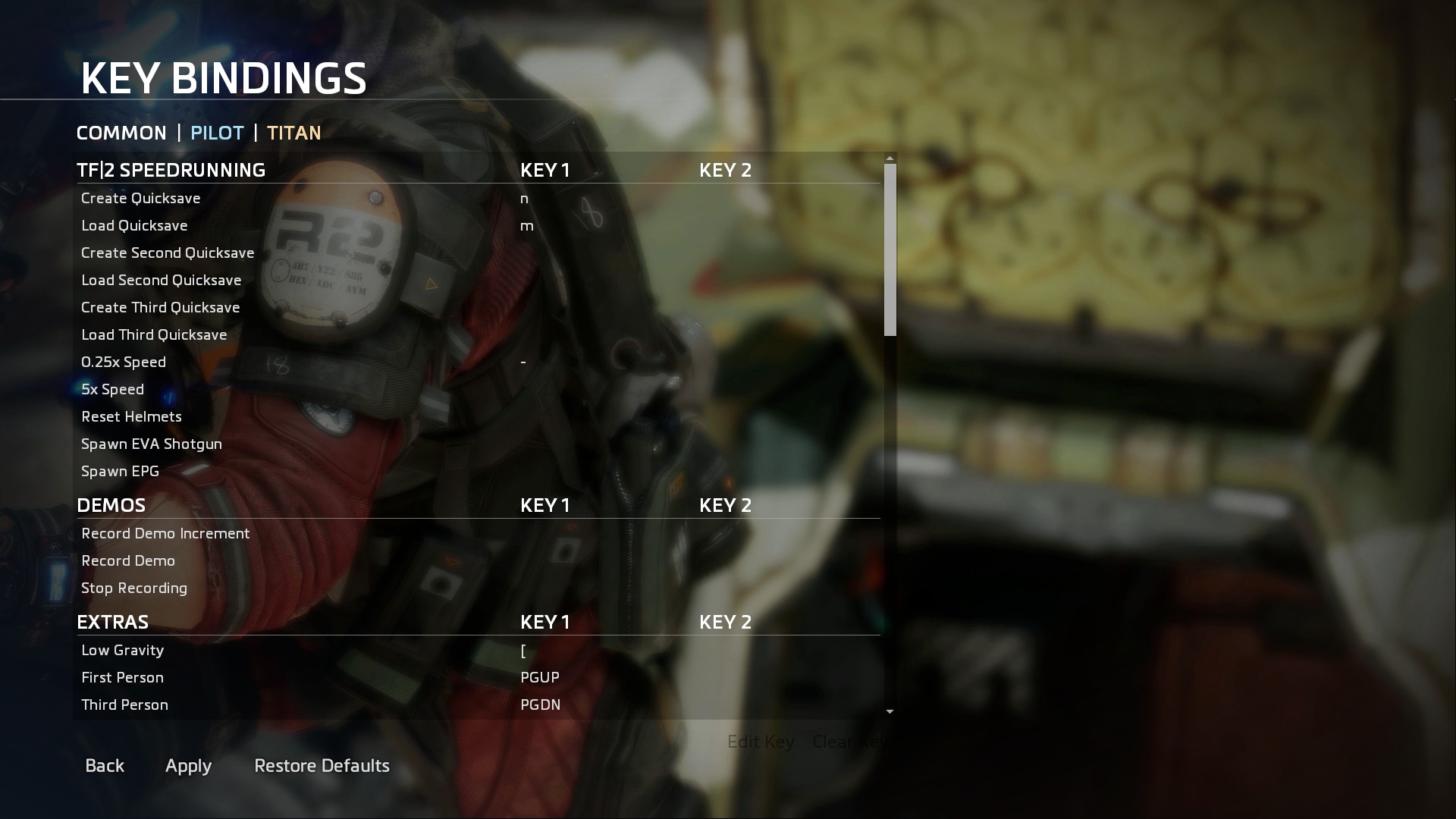1456x819 pixels.
Task: Switch to TITAN key bindings tab
Action: 294,132
